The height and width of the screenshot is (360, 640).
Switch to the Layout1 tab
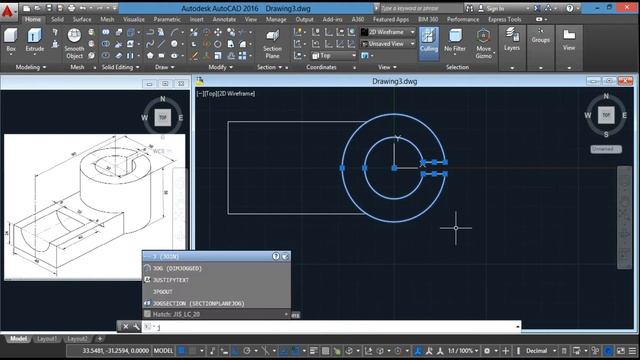coord(47,339)
